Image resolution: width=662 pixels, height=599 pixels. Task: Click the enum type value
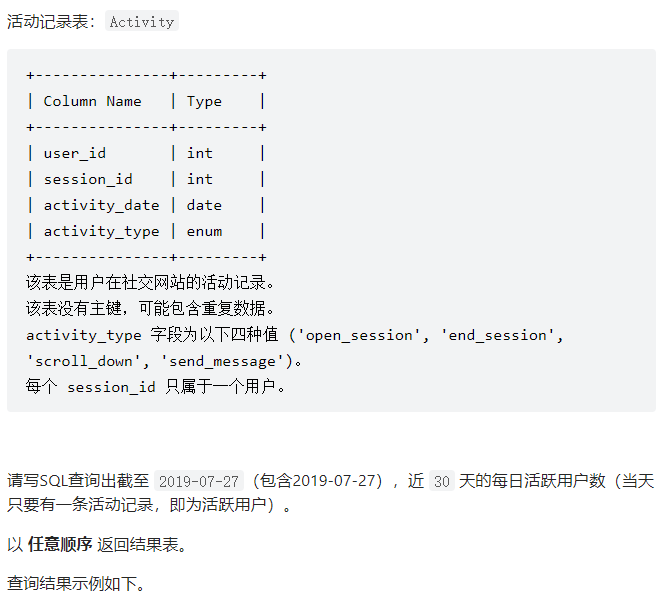click(x=204, y=232)
